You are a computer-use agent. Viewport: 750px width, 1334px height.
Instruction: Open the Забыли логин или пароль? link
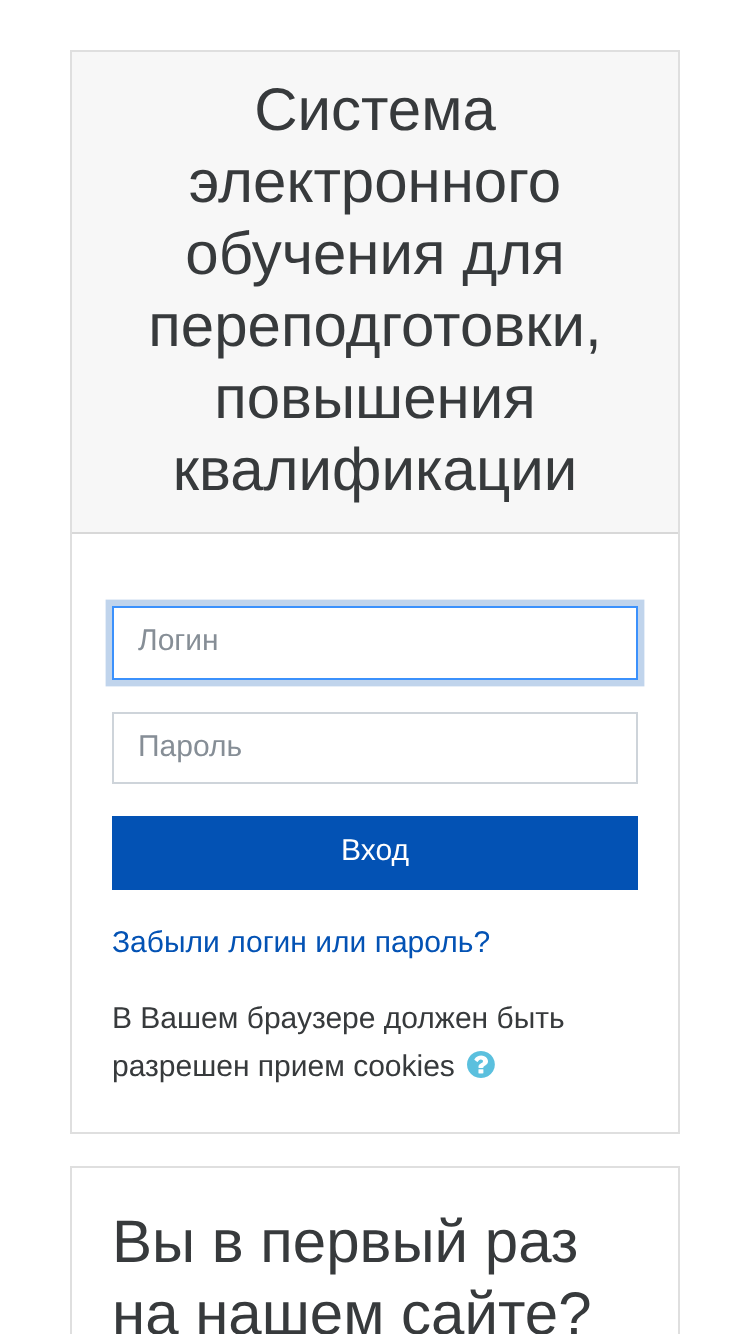point(301,942)
